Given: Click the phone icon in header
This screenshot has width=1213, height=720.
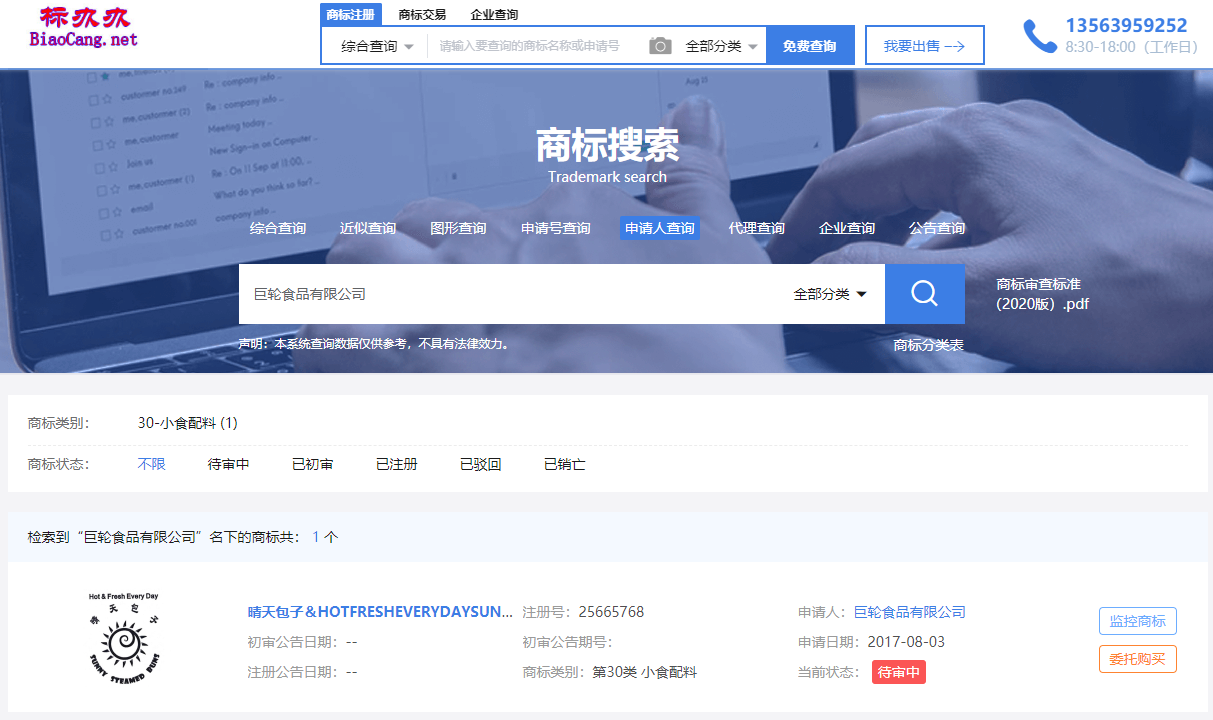Looking at the screenshot, I should click(x=1039, y=36).
